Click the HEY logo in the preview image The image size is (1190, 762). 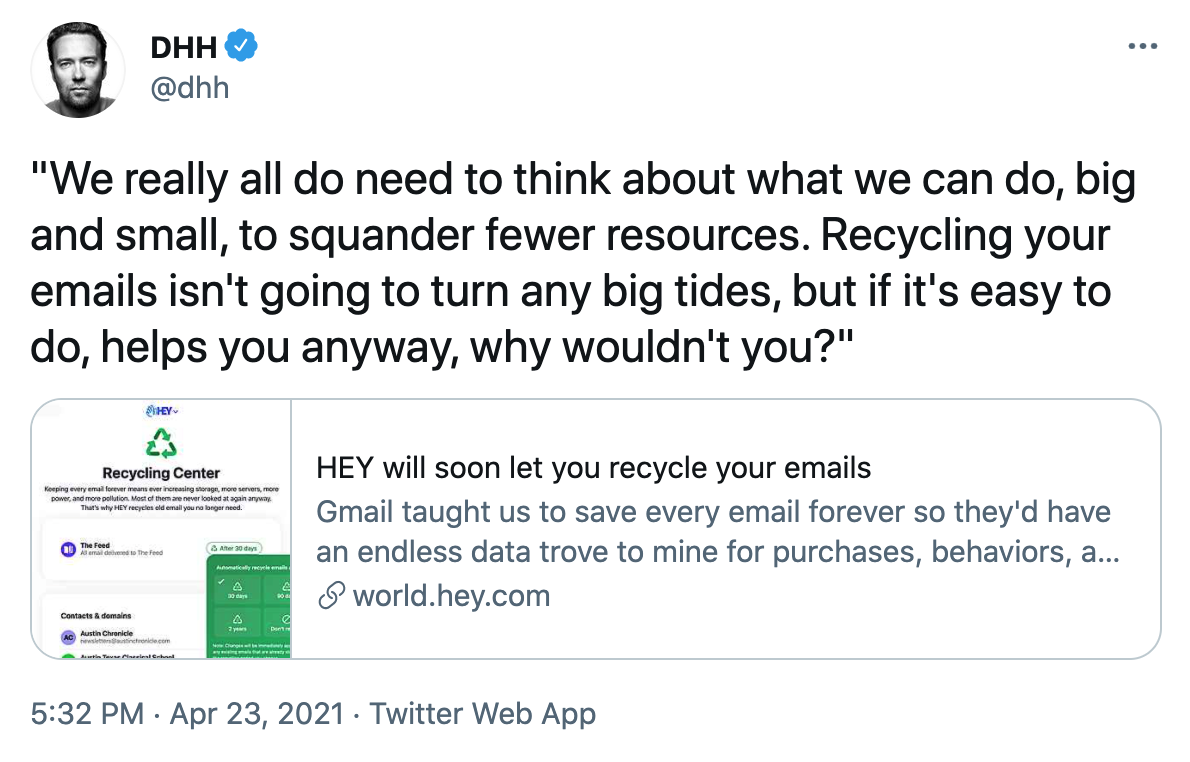coord(159,411)
